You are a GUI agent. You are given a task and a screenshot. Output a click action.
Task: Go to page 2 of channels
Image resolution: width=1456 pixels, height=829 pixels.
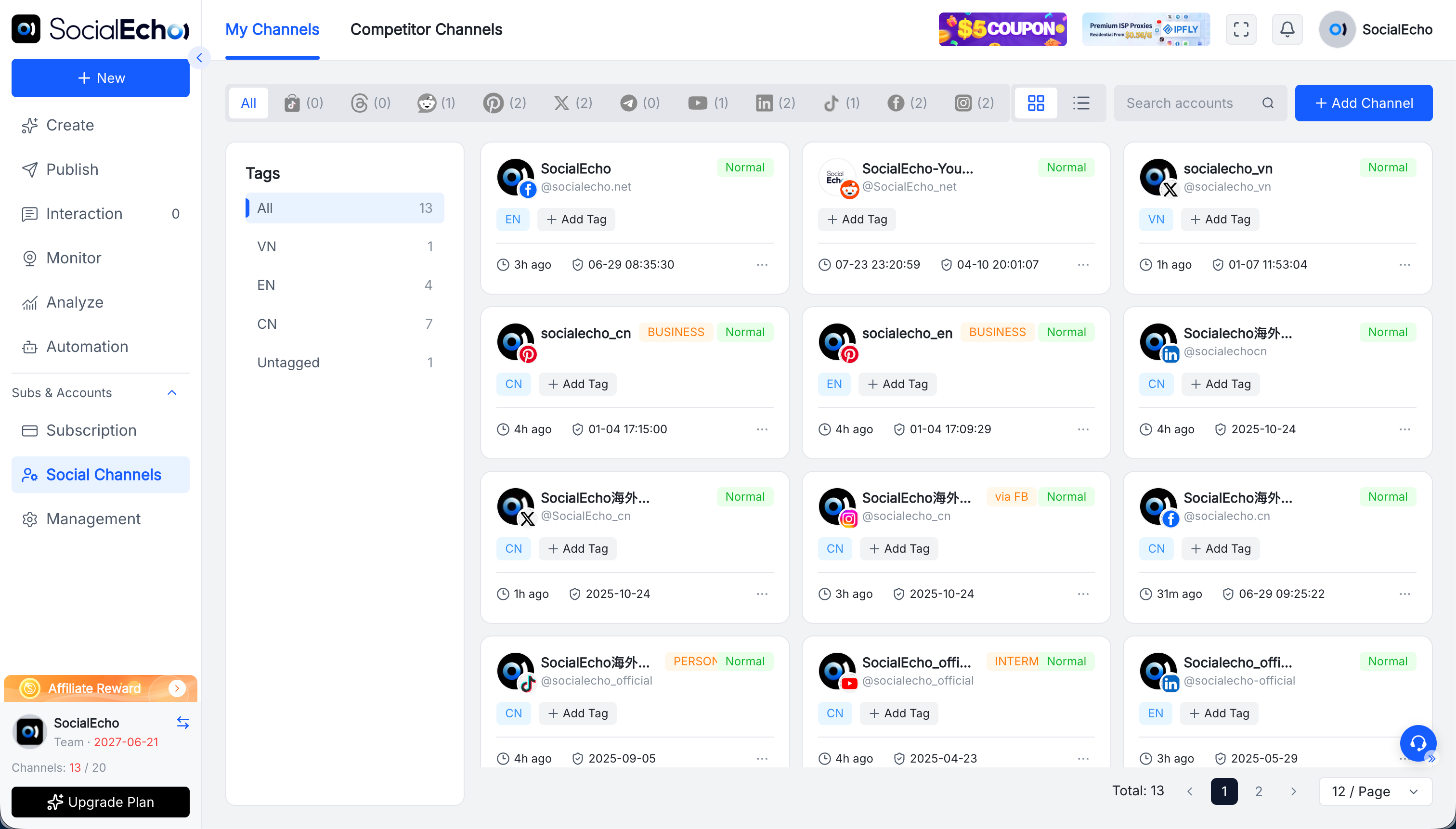click(1259, 791)
